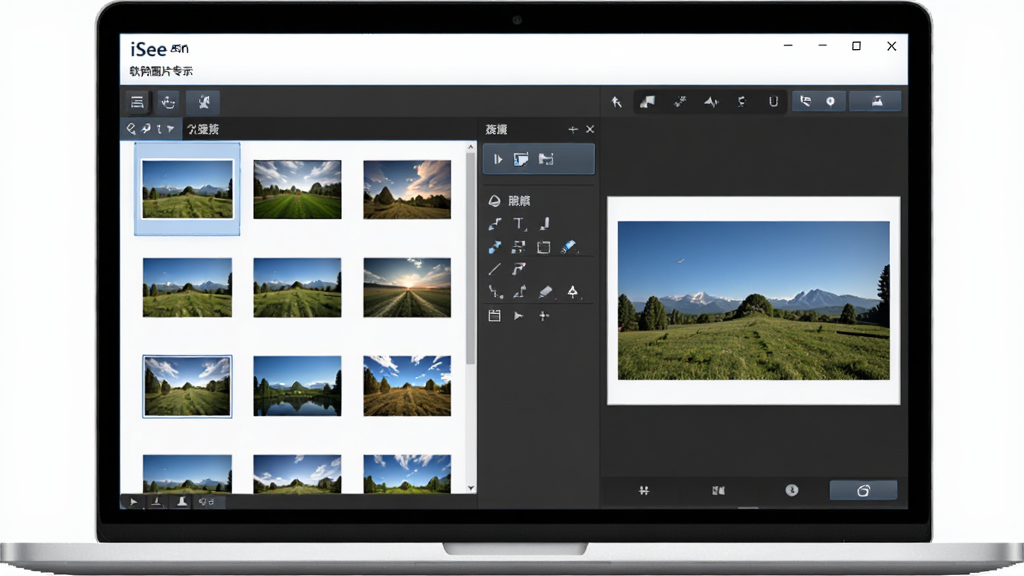The image size is (1024, 576).
Task: Click the gray flag arrow beside the calendar icon
Action: (x=519, y=316)
